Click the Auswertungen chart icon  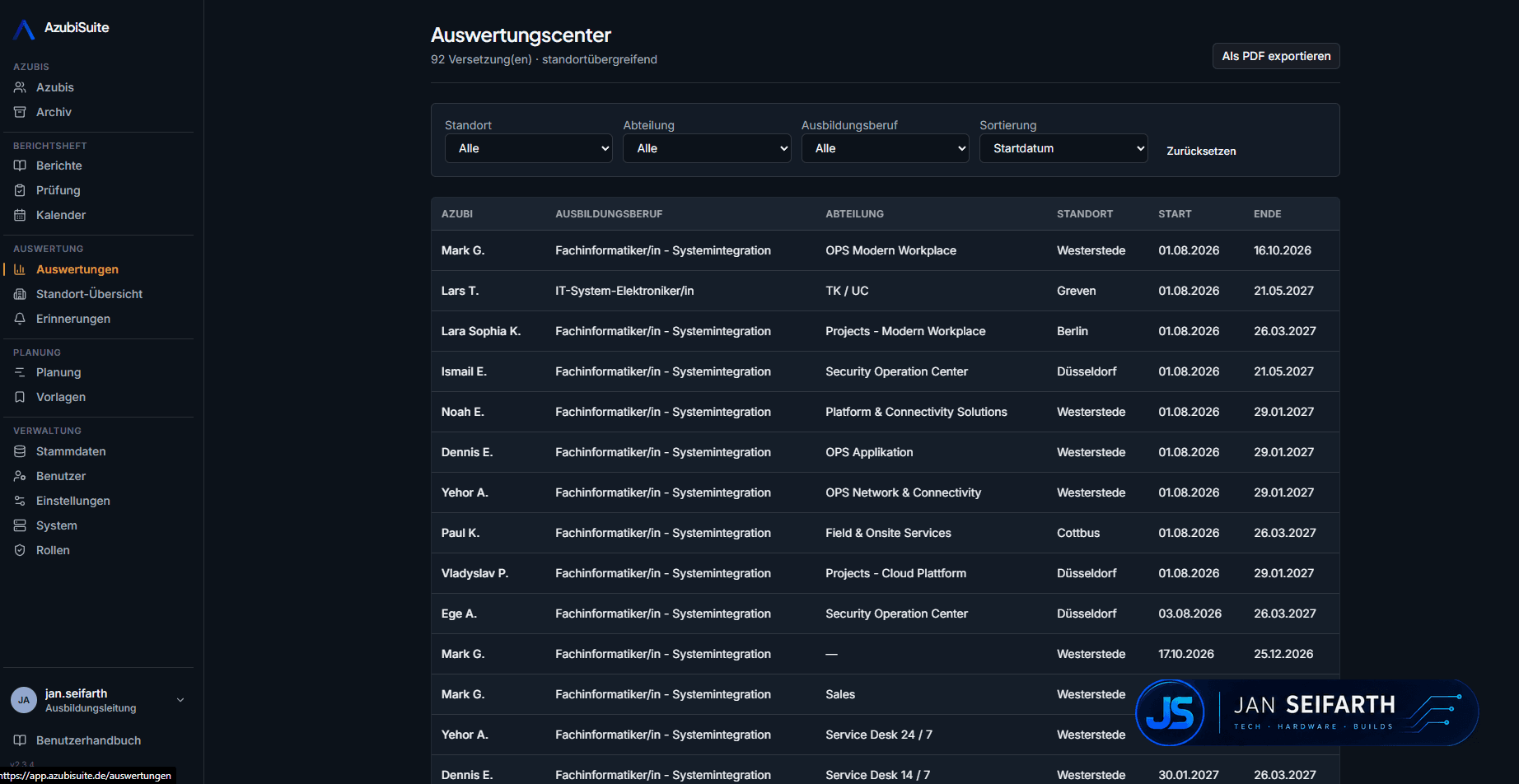click(20, 269)
